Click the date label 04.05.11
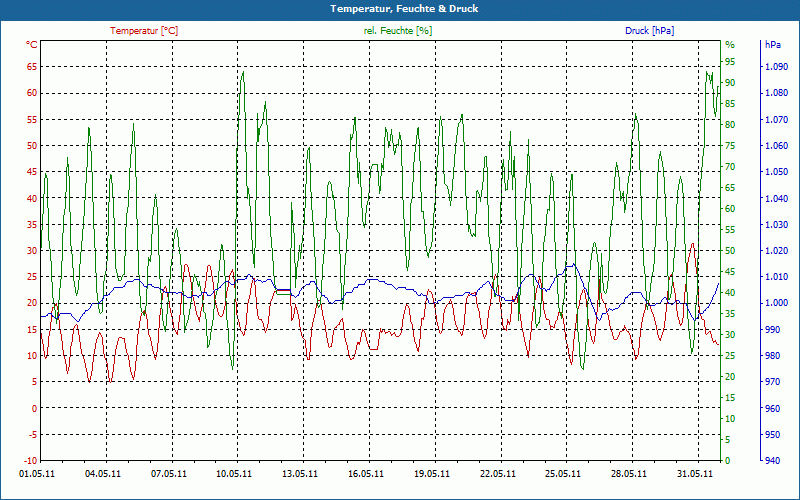This screenshot has height=500, width=800. (103, 473)
